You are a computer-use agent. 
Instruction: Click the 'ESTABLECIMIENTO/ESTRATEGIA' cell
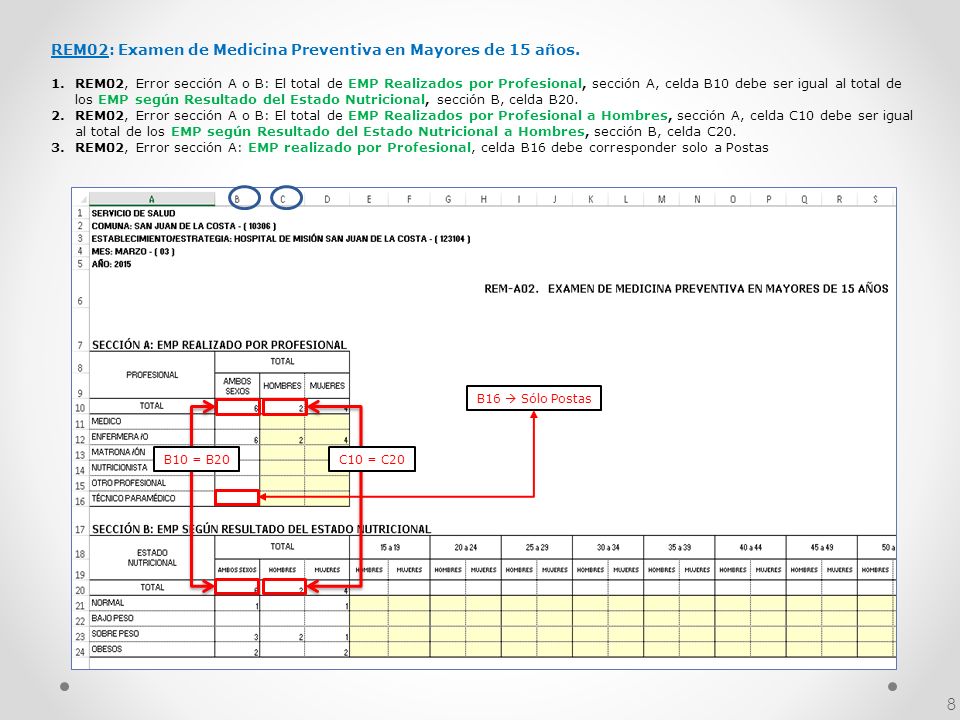[280, 239]
